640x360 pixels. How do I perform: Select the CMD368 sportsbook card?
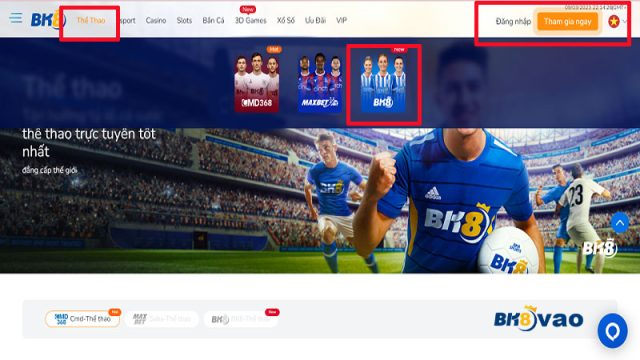[256, 82]
